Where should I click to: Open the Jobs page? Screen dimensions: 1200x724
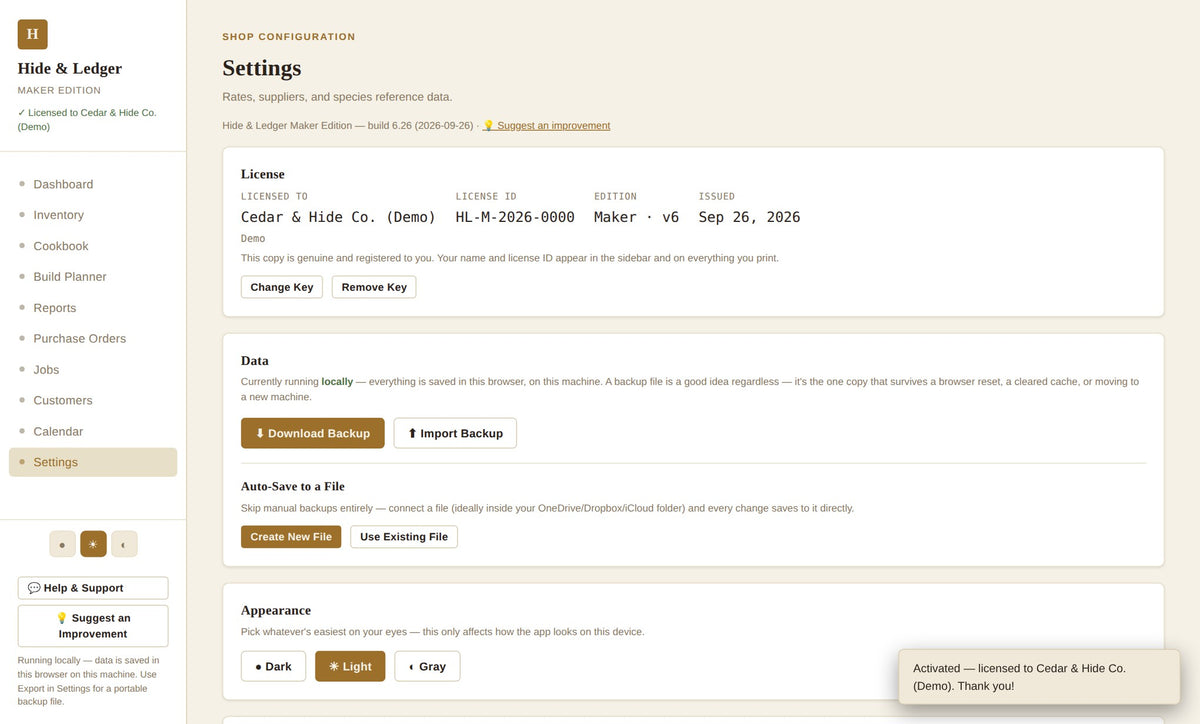click(93, 370)
